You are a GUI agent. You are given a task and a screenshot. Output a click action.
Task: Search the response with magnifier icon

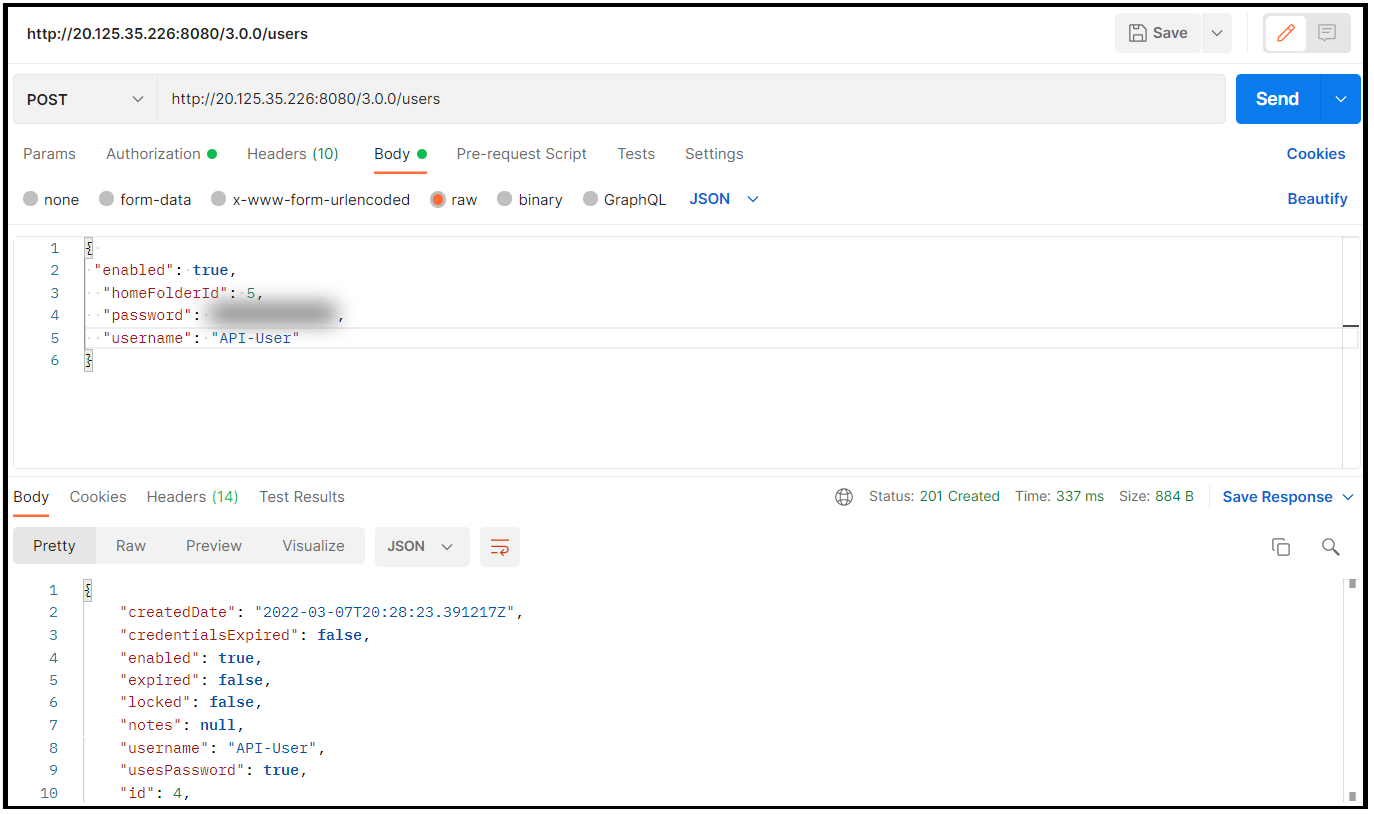tap(1330, 547)
